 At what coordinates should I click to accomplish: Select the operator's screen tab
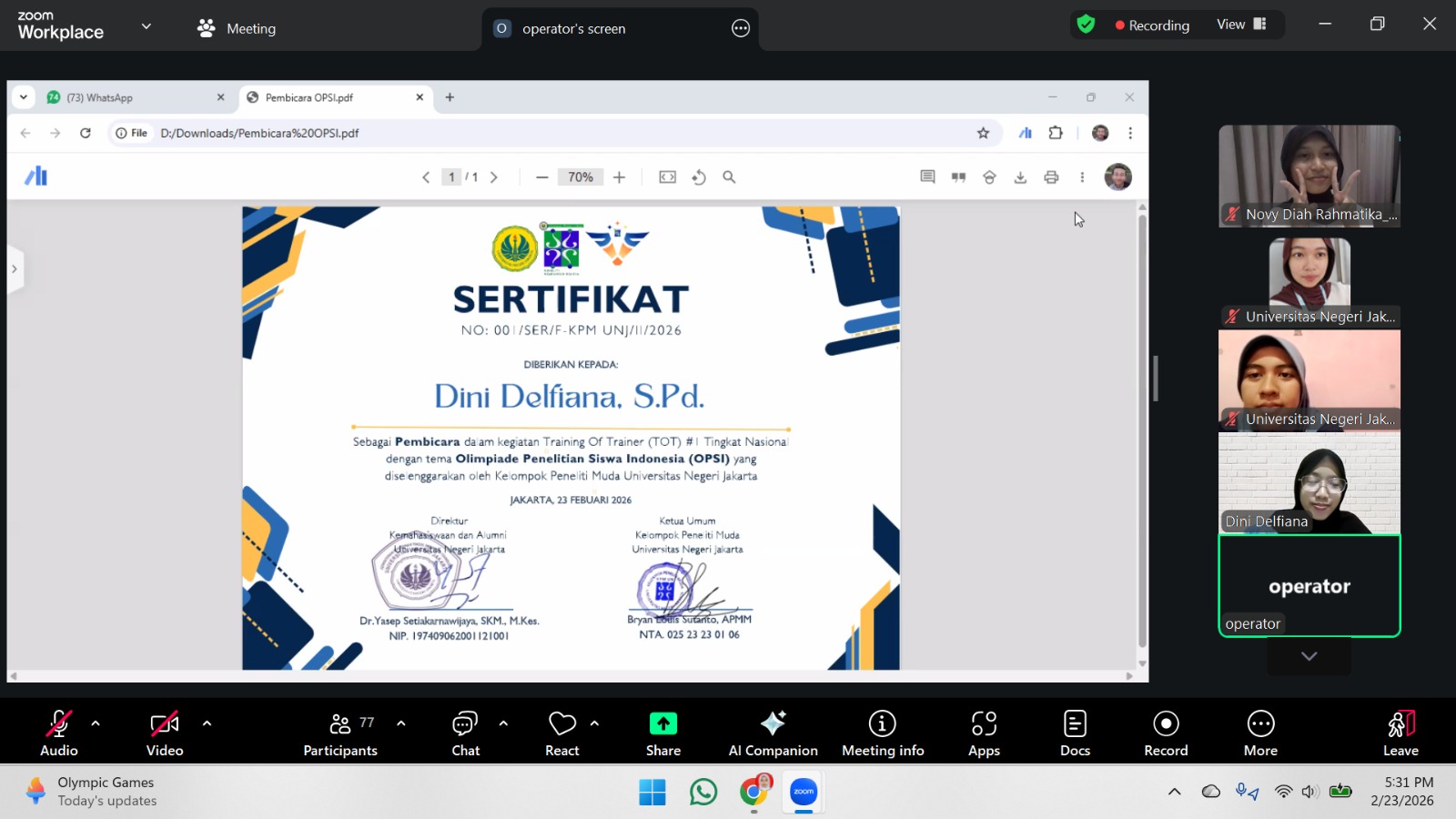[573, 28]
